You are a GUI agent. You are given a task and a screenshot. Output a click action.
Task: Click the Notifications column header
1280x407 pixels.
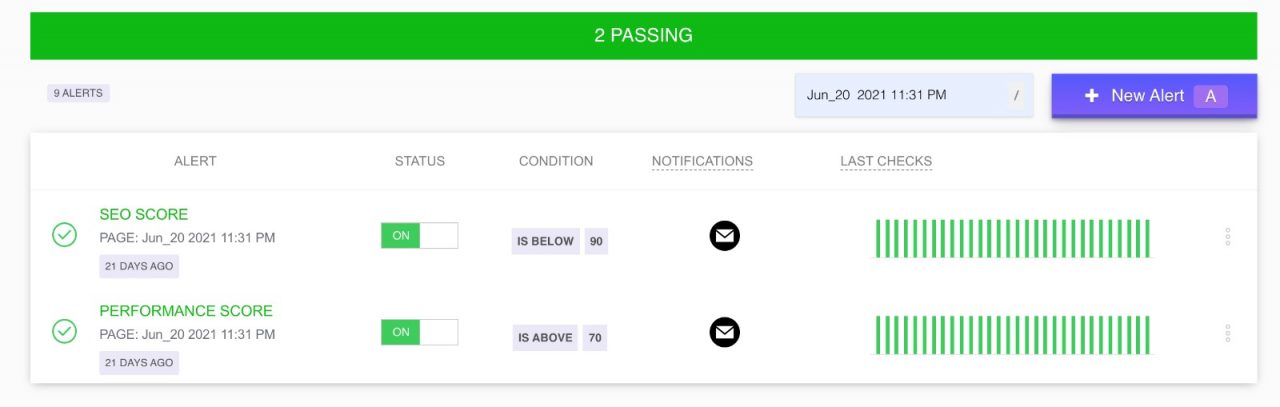[x=702, y=161]
